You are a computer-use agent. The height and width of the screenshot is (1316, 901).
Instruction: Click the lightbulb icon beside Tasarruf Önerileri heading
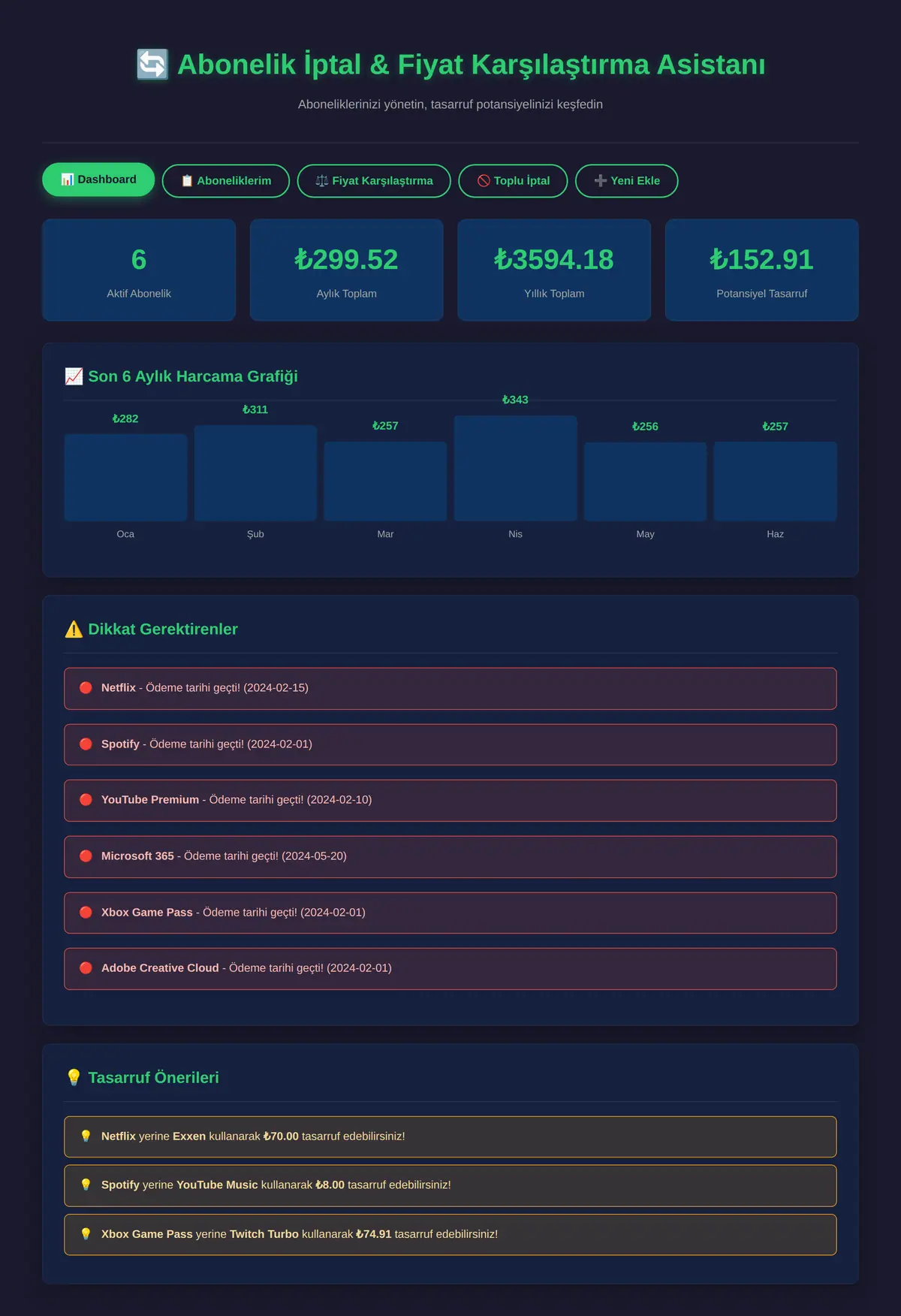click(74, 1078)
